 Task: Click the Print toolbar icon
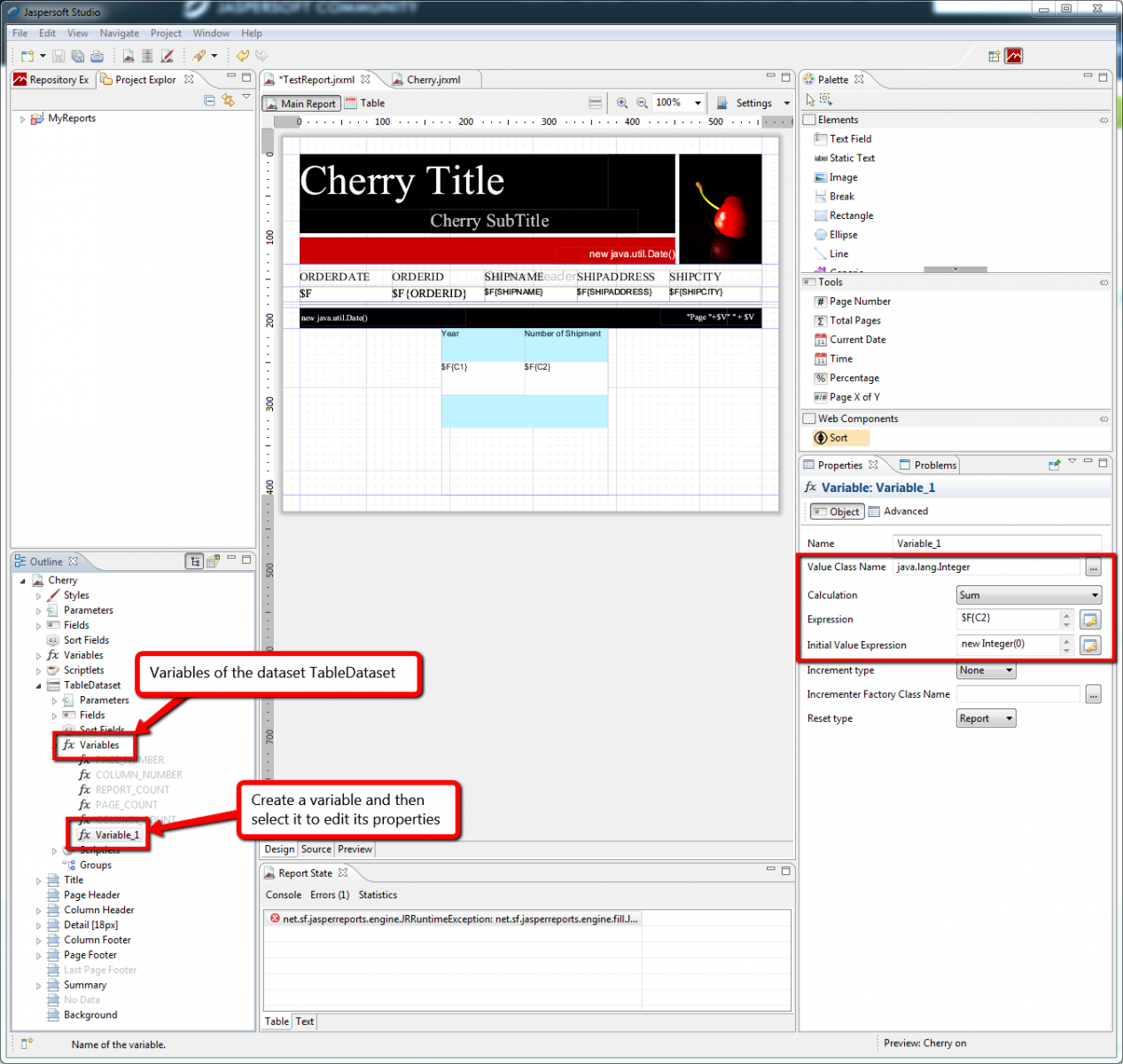[x=97, y=56]
